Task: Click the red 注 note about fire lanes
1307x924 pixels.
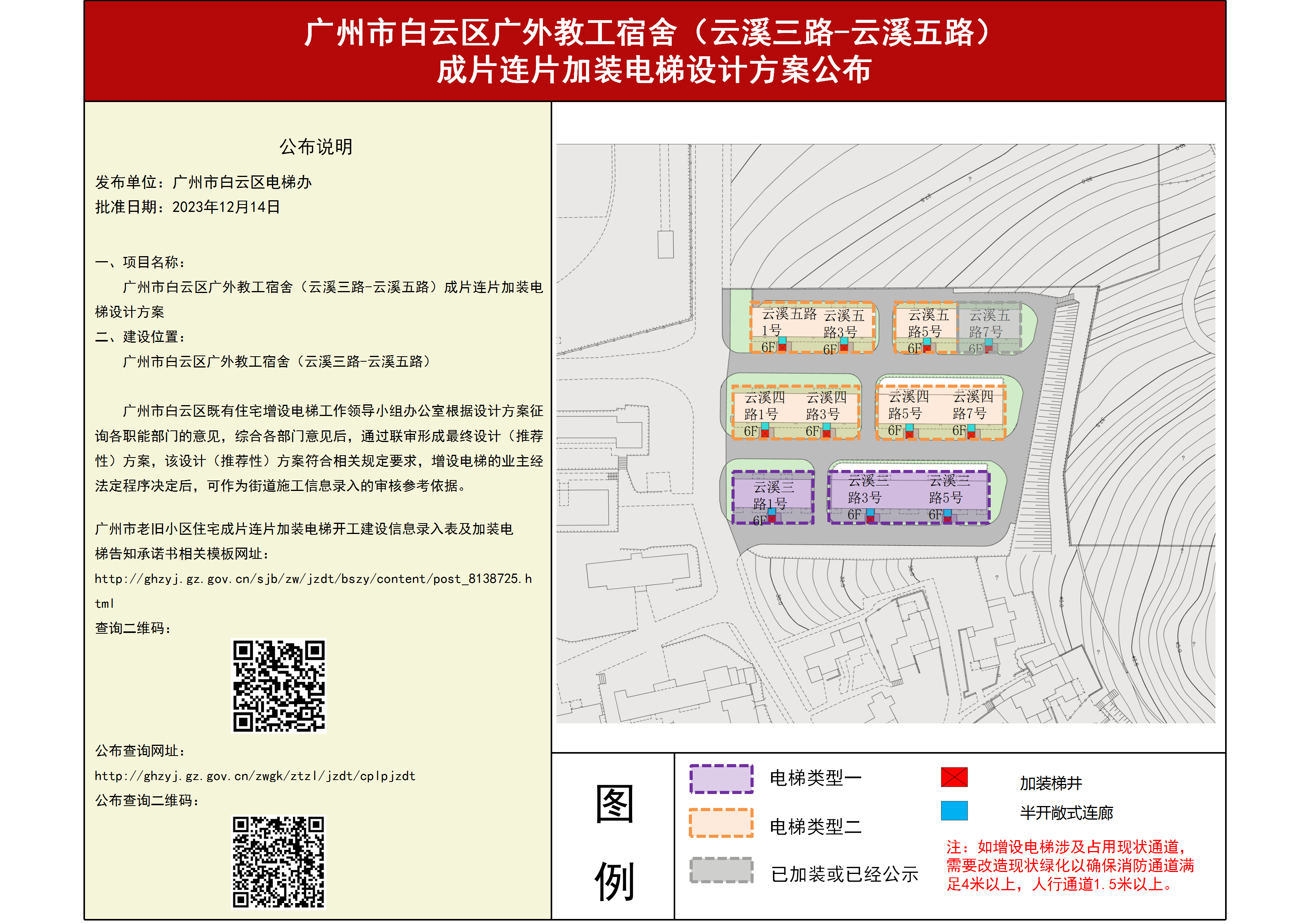Action: (x=1070, y=865)
